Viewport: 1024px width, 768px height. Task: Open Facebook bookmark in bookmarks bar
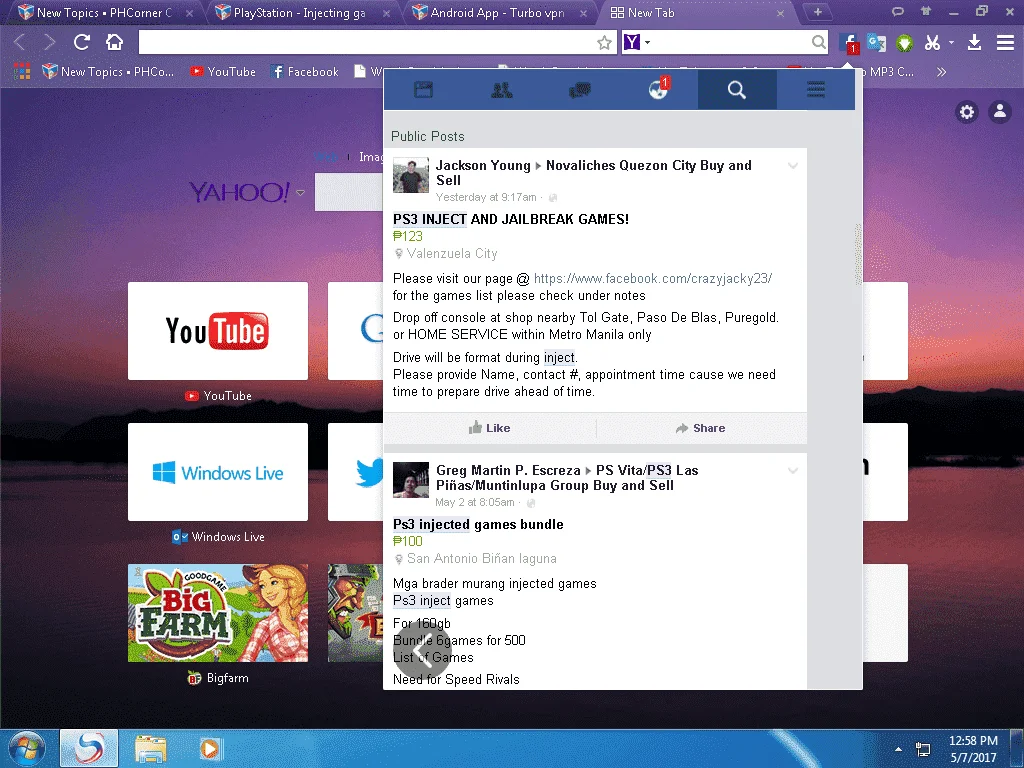click(x=305, y=71)
